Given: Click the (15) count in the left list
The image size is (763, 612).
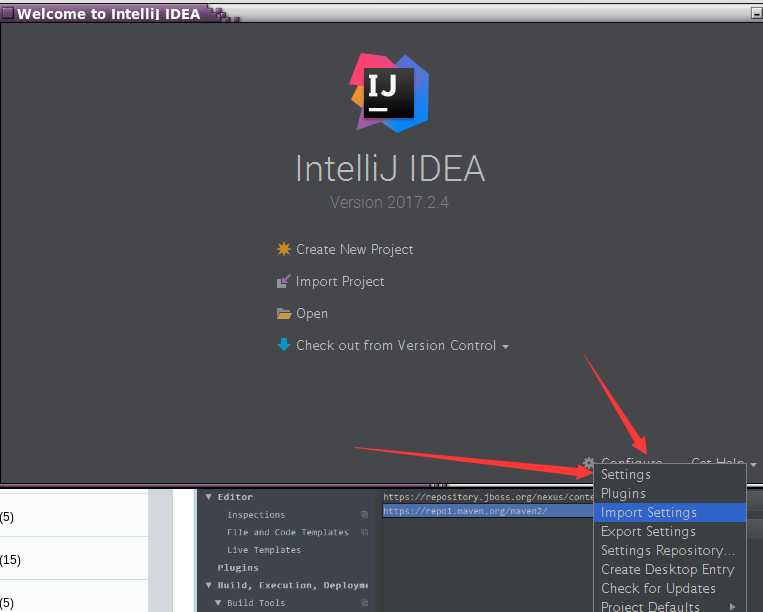Looking at the screenshot, I should pyautogui.click(x=10, y=559).
